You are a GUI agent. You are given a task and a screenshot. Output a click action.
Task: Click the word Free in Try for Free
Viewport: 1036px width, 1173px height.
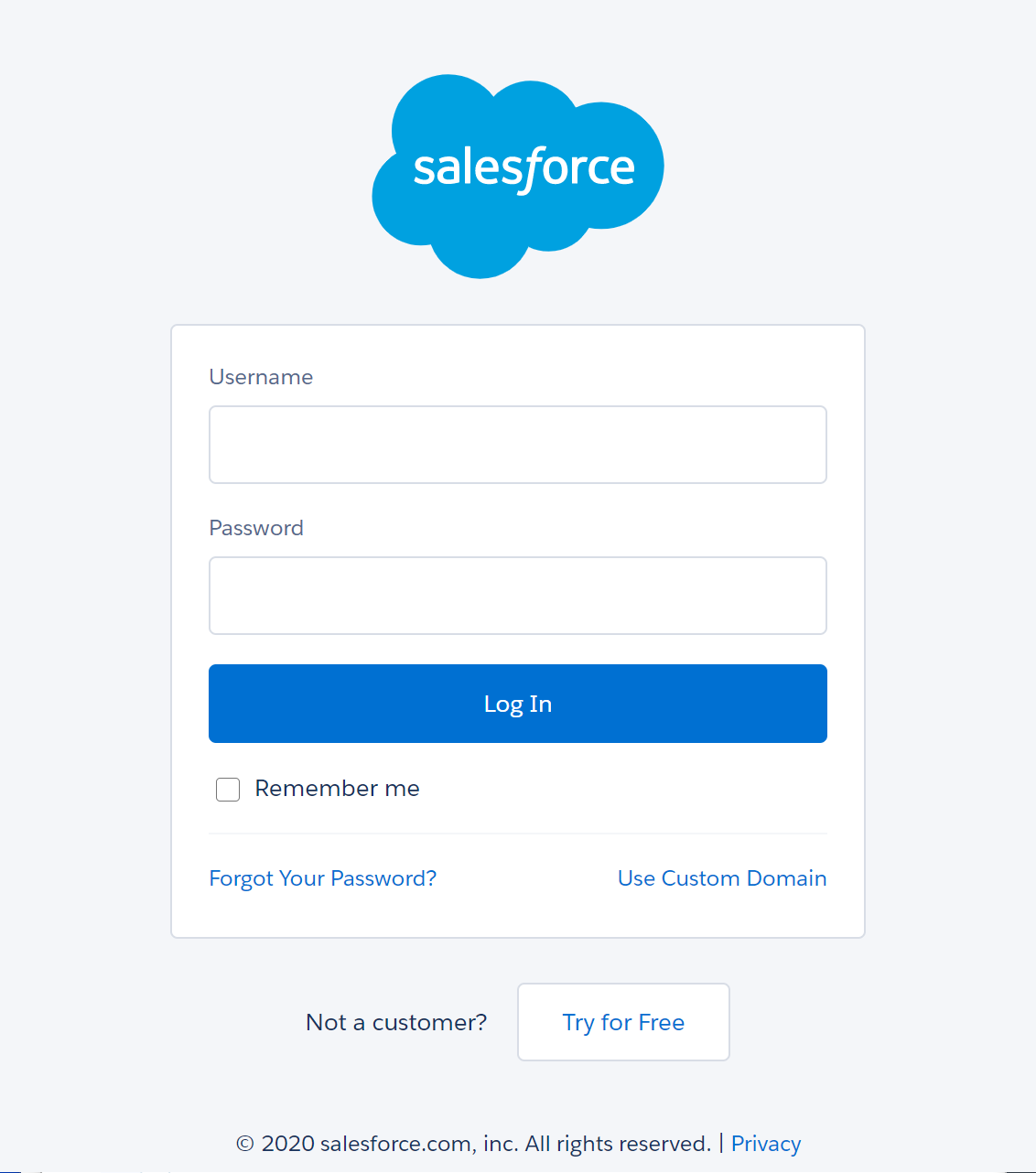point(662,1022)
